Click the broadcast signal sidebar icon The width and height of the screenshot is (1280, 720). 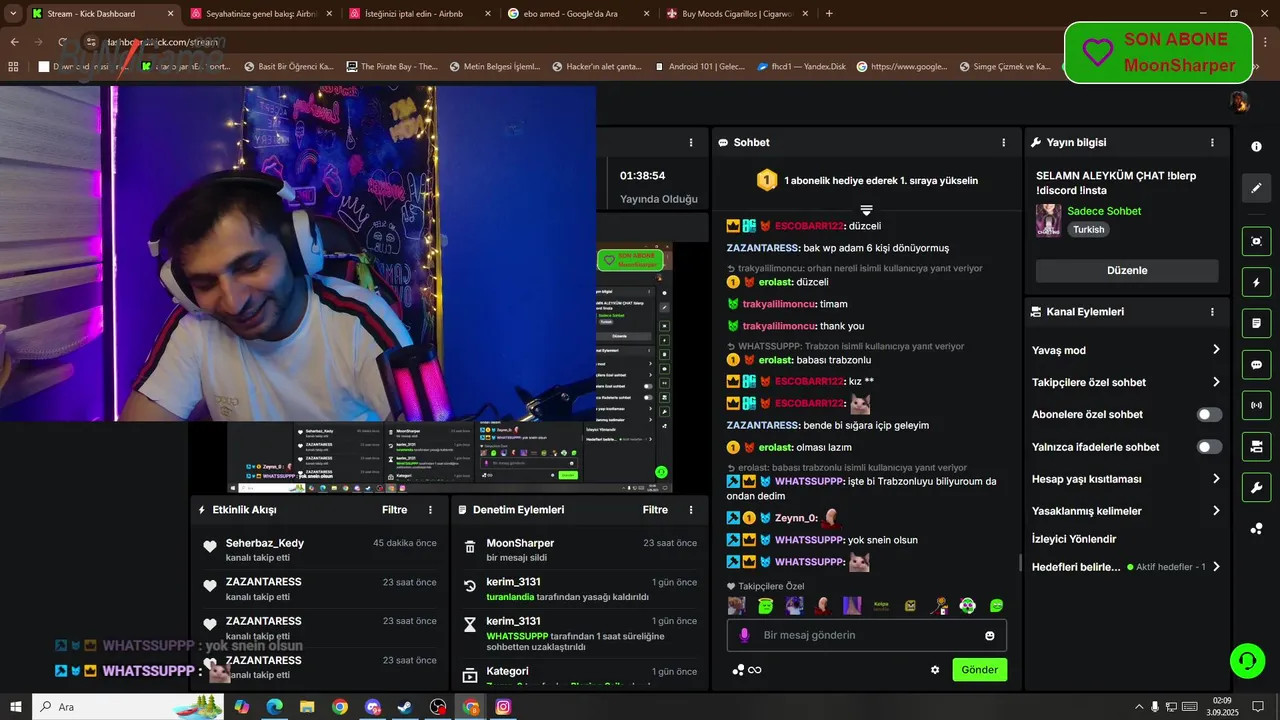[1256, 406]
